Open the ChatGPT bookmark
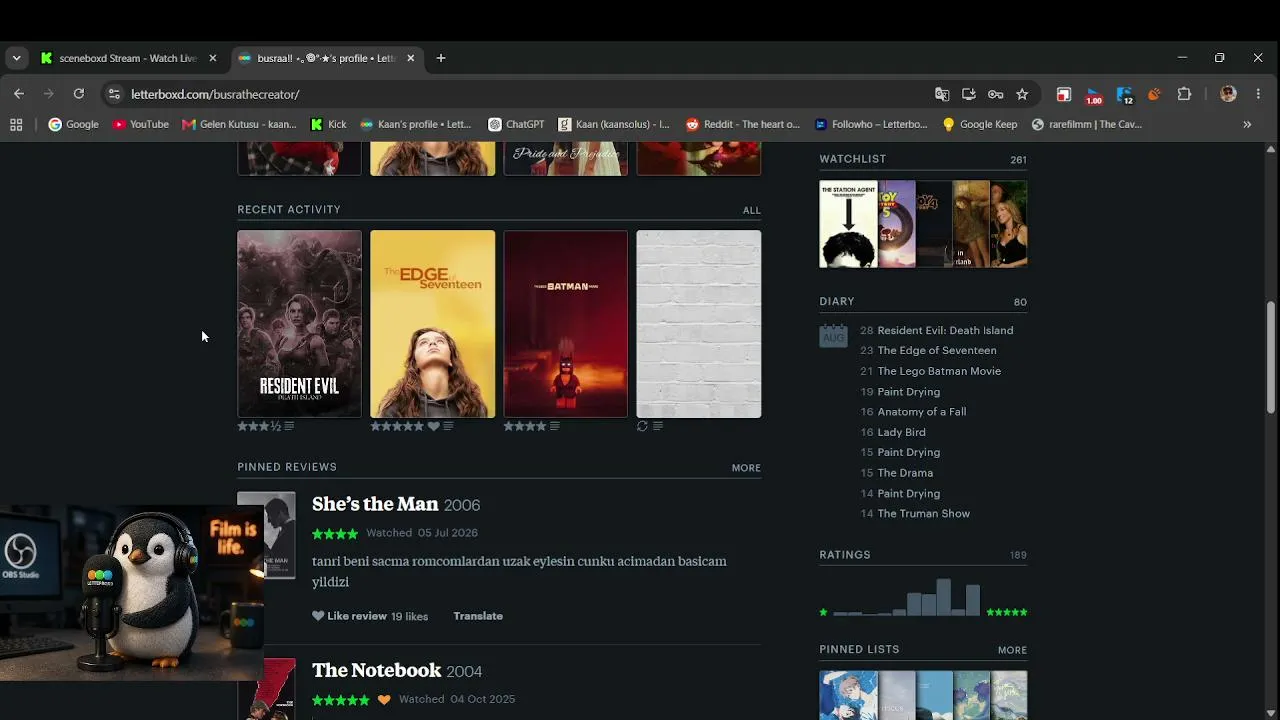The image size is (1280, 720). (516, 125)
